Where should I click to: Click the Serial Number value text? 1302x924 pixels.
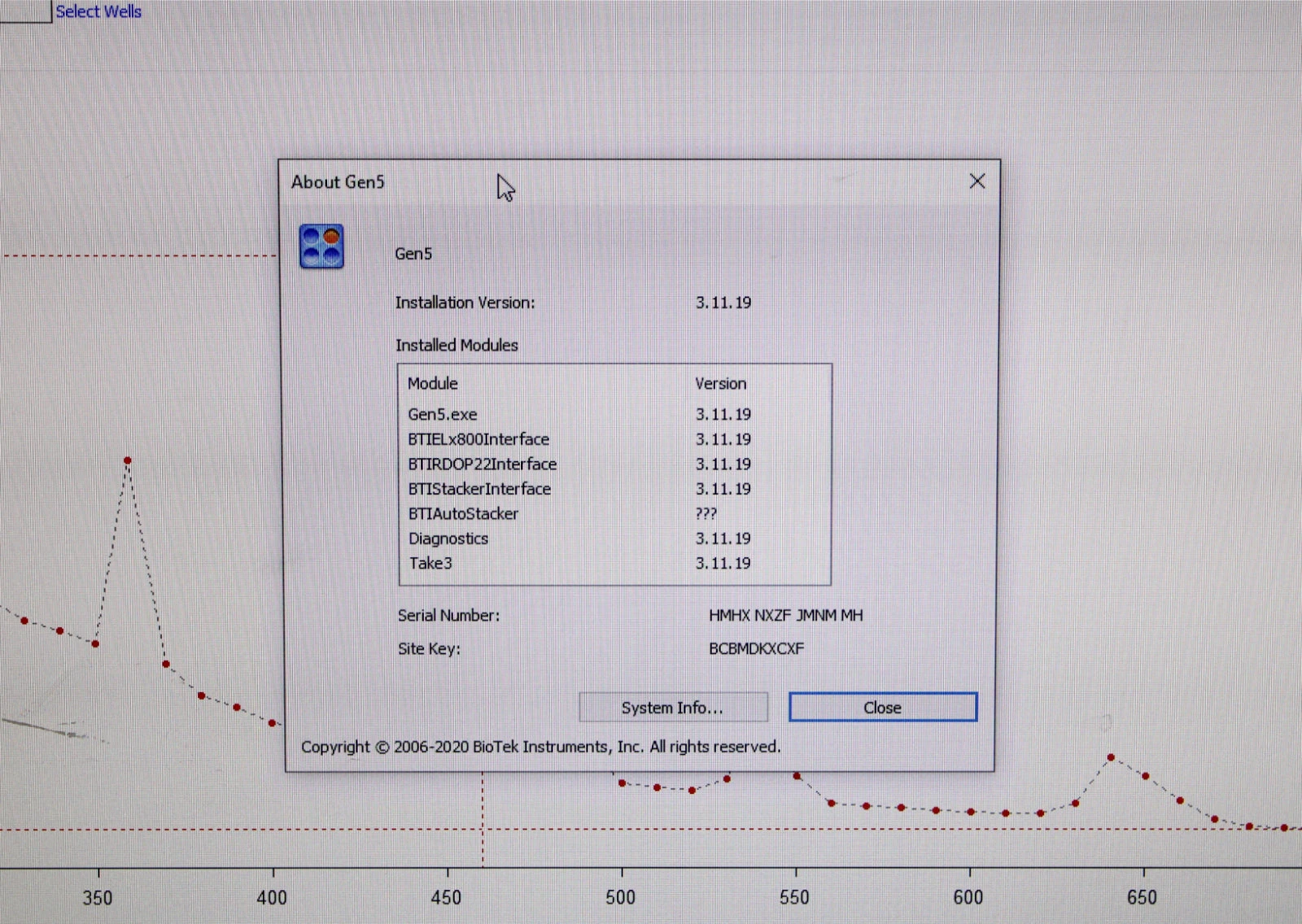pyautogui.click(x=785, y=616)
